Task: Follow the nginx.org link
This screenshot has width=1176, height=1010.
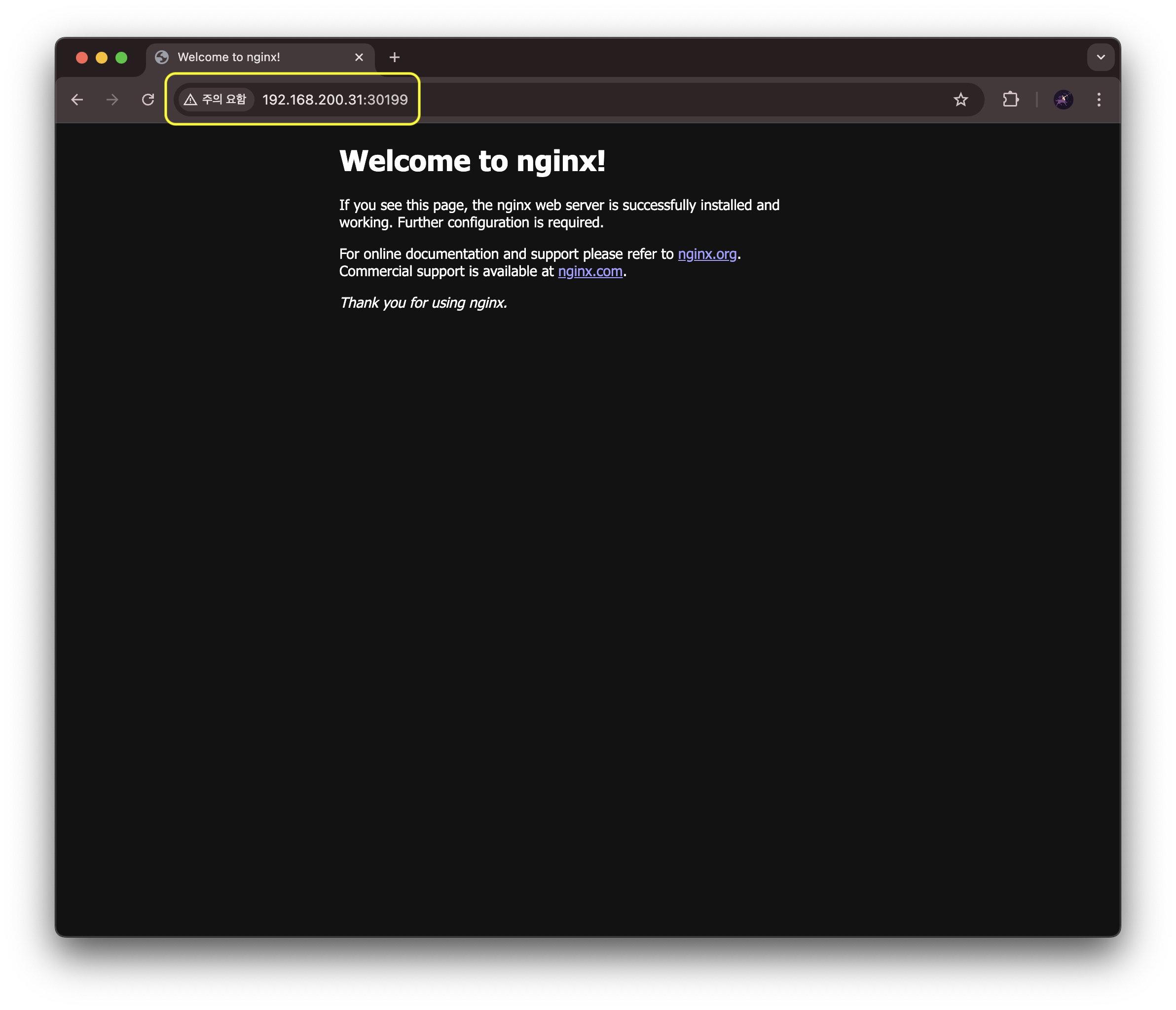Action: pos(706,254)
